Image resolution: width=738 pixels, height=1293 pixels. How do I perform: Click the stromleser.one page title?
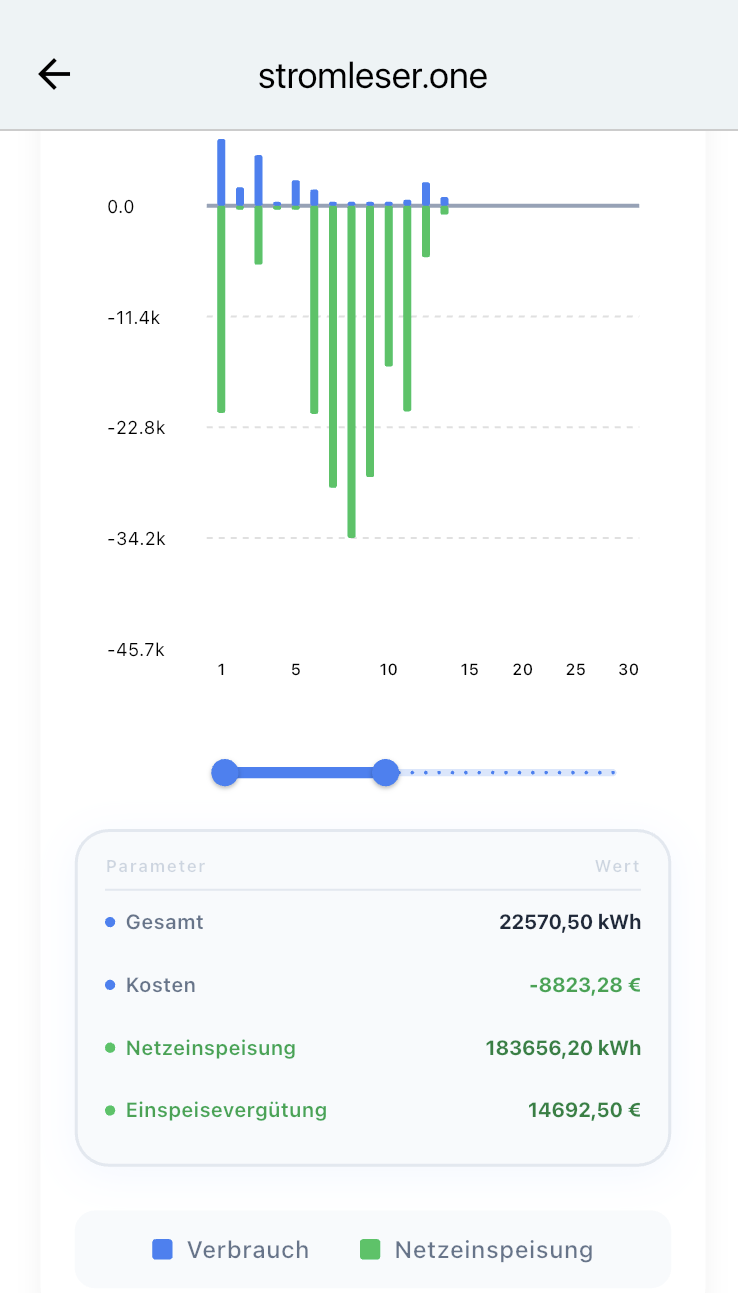pyautogui.click(x=372, y=76)
